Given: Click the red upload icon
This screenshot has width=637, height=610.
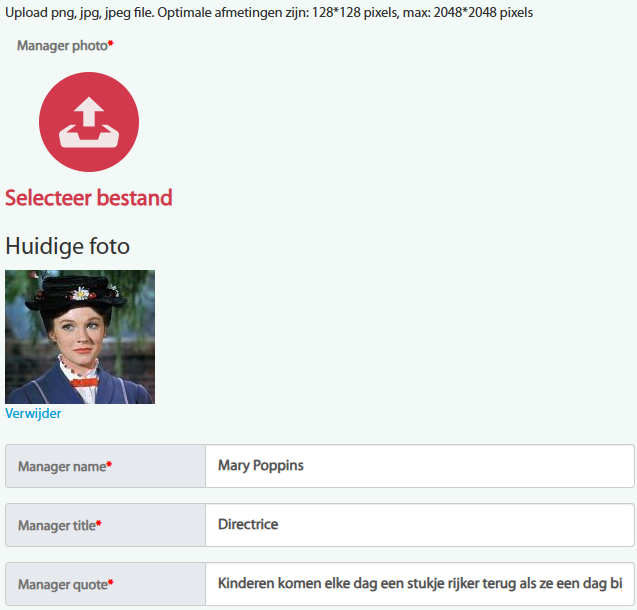Looking at the screenshot, I should [88, 122].
